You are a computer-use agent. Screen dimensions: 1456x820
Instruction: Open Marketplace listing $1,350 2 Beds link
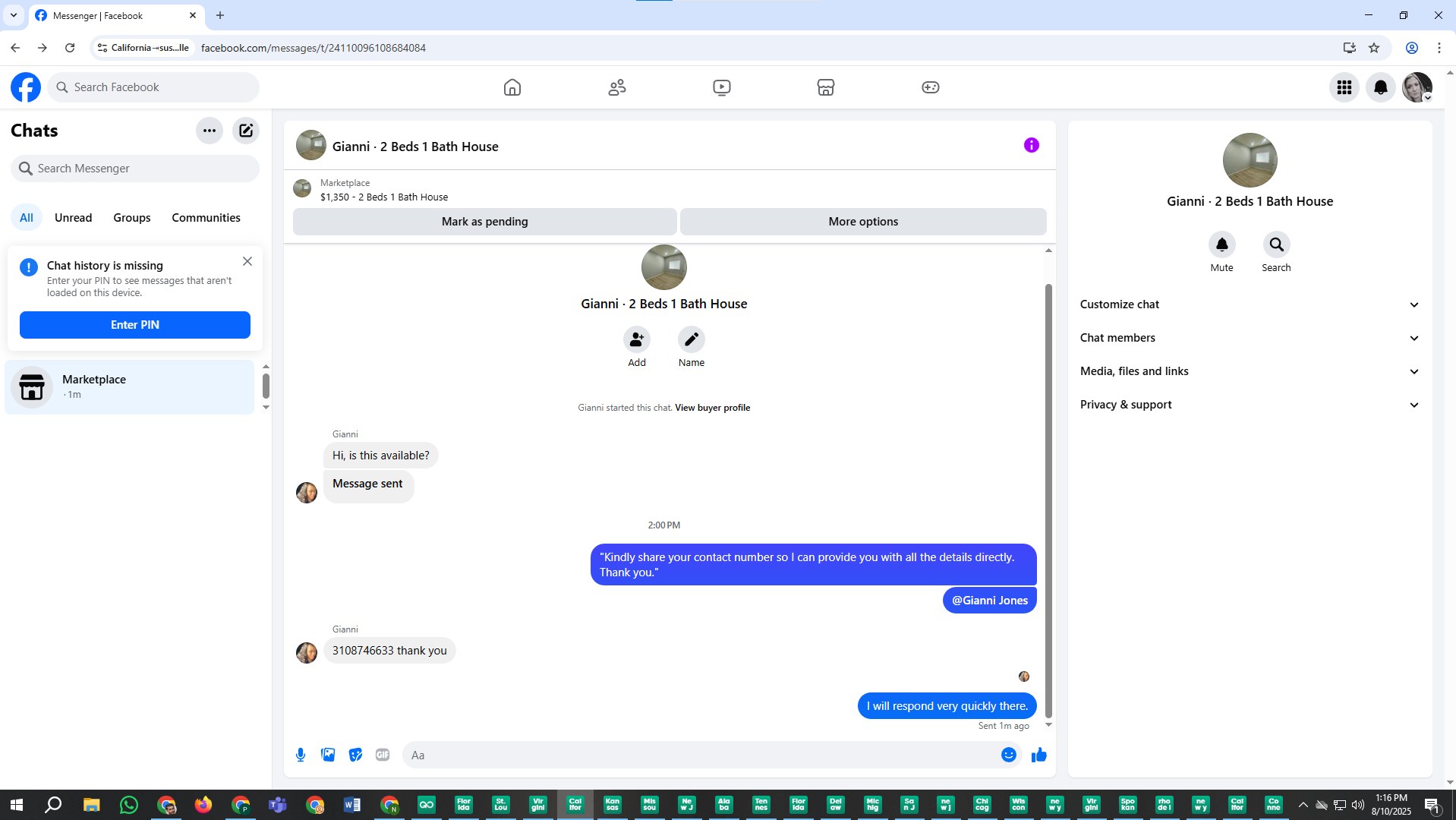click(x=384, y=197)
